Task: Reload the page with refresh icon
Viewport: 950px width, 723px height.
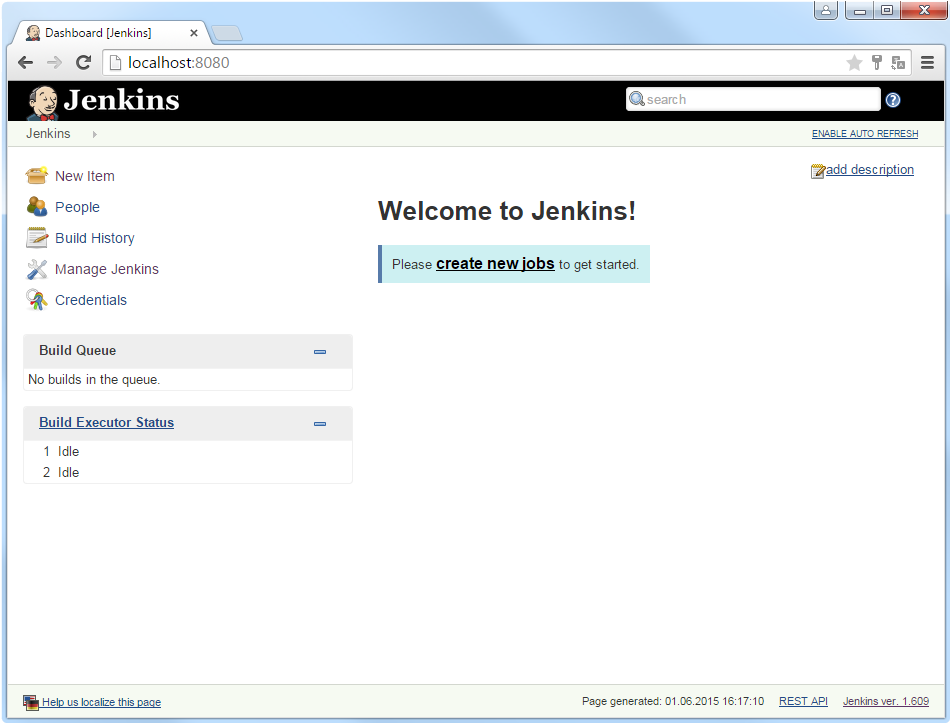Action: [84, 62]
